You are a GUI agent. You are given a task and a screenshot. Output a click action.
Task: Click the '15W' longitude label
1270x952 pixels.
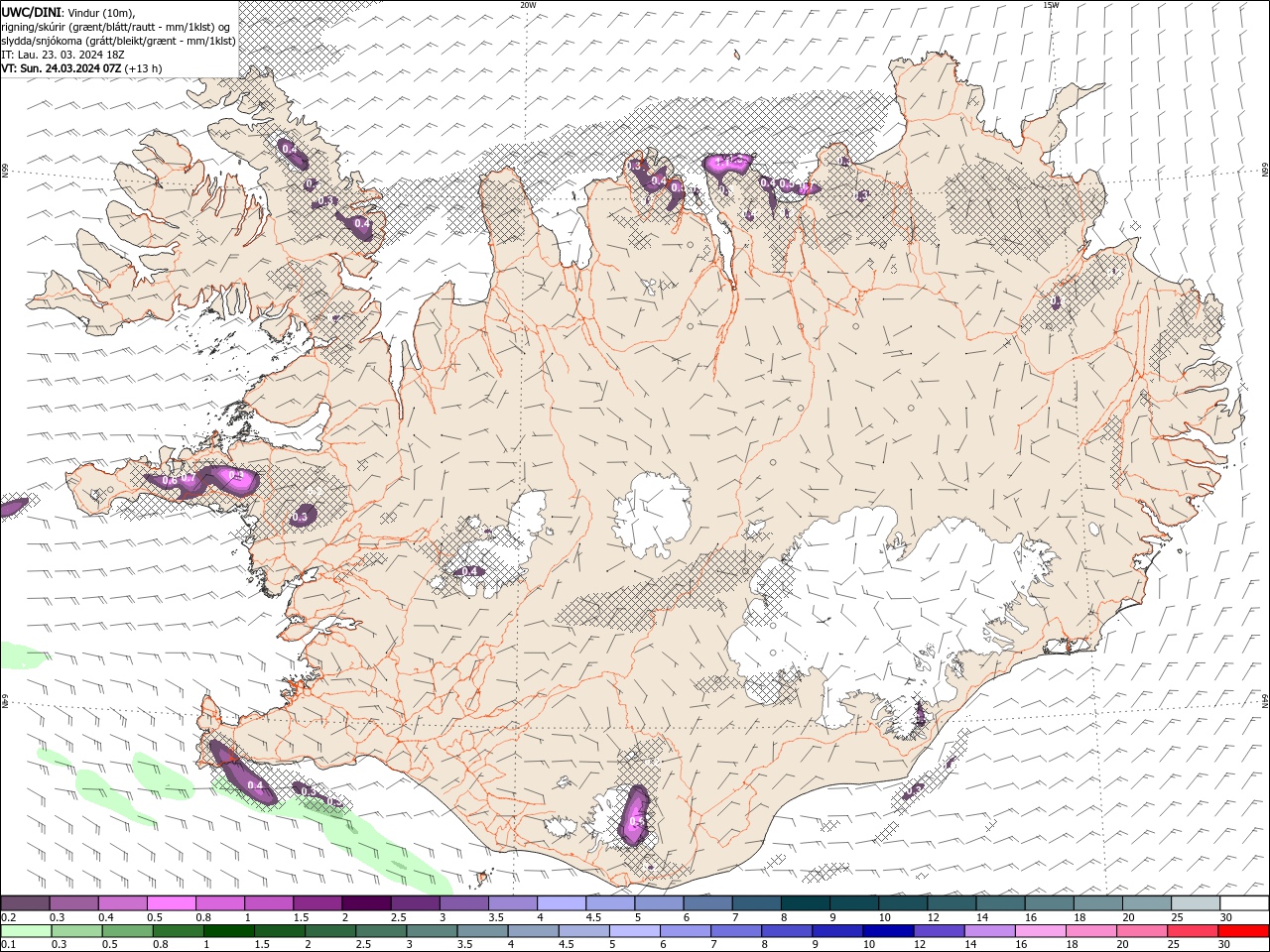(x=1051, y=5)
